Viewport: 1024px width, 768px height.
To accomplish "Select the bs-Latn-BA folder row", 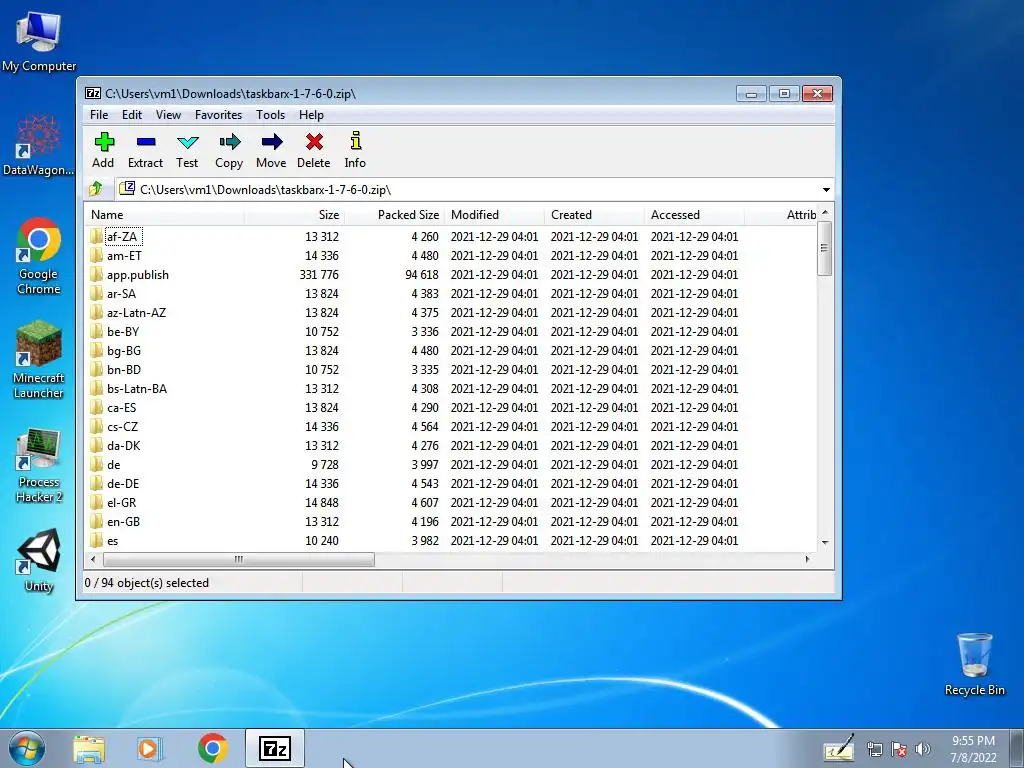I will click(x=451, y=389).
